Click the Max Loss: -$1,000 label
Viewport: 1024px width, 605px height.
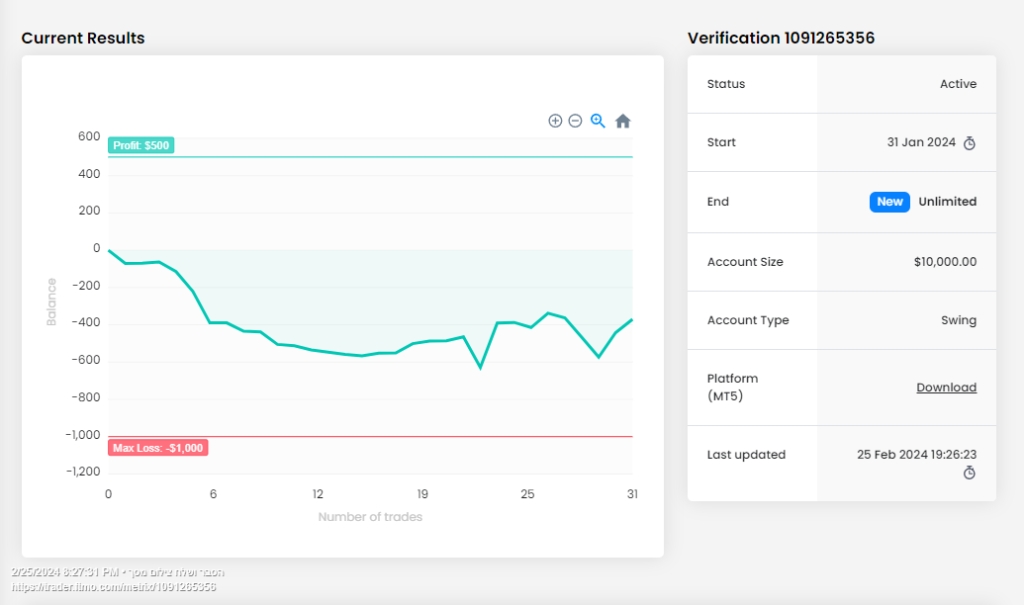(x=158, y=448)
